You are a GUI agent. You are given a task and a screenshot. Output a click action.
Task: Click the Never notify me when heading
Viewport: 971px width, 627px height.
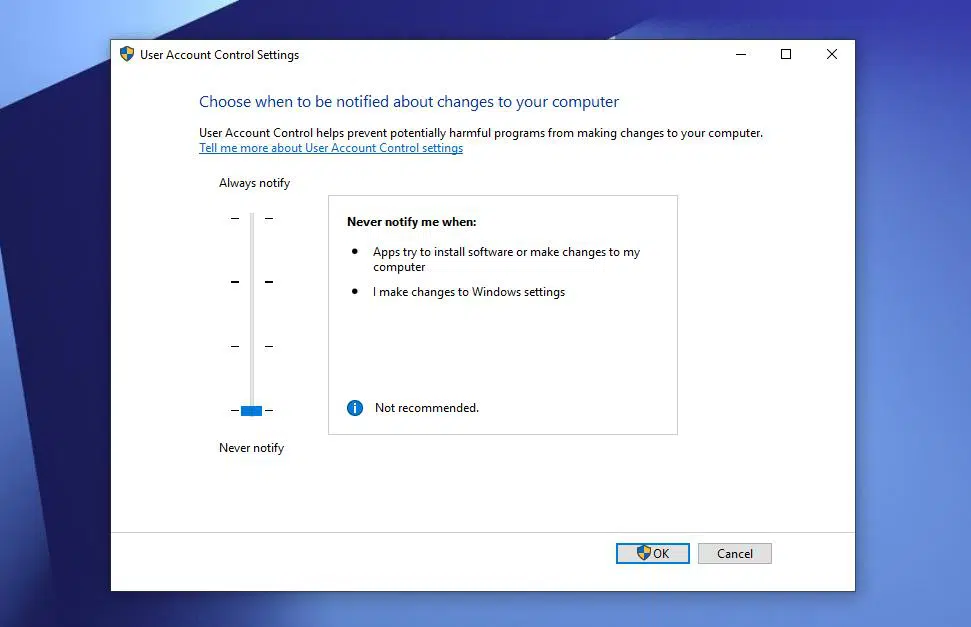click(x=412, y=222)
